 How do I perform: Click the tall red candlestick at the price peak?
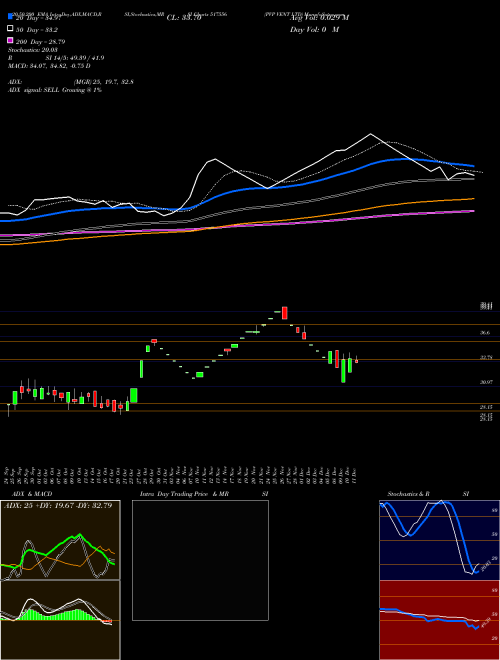[x=285, y=313]
